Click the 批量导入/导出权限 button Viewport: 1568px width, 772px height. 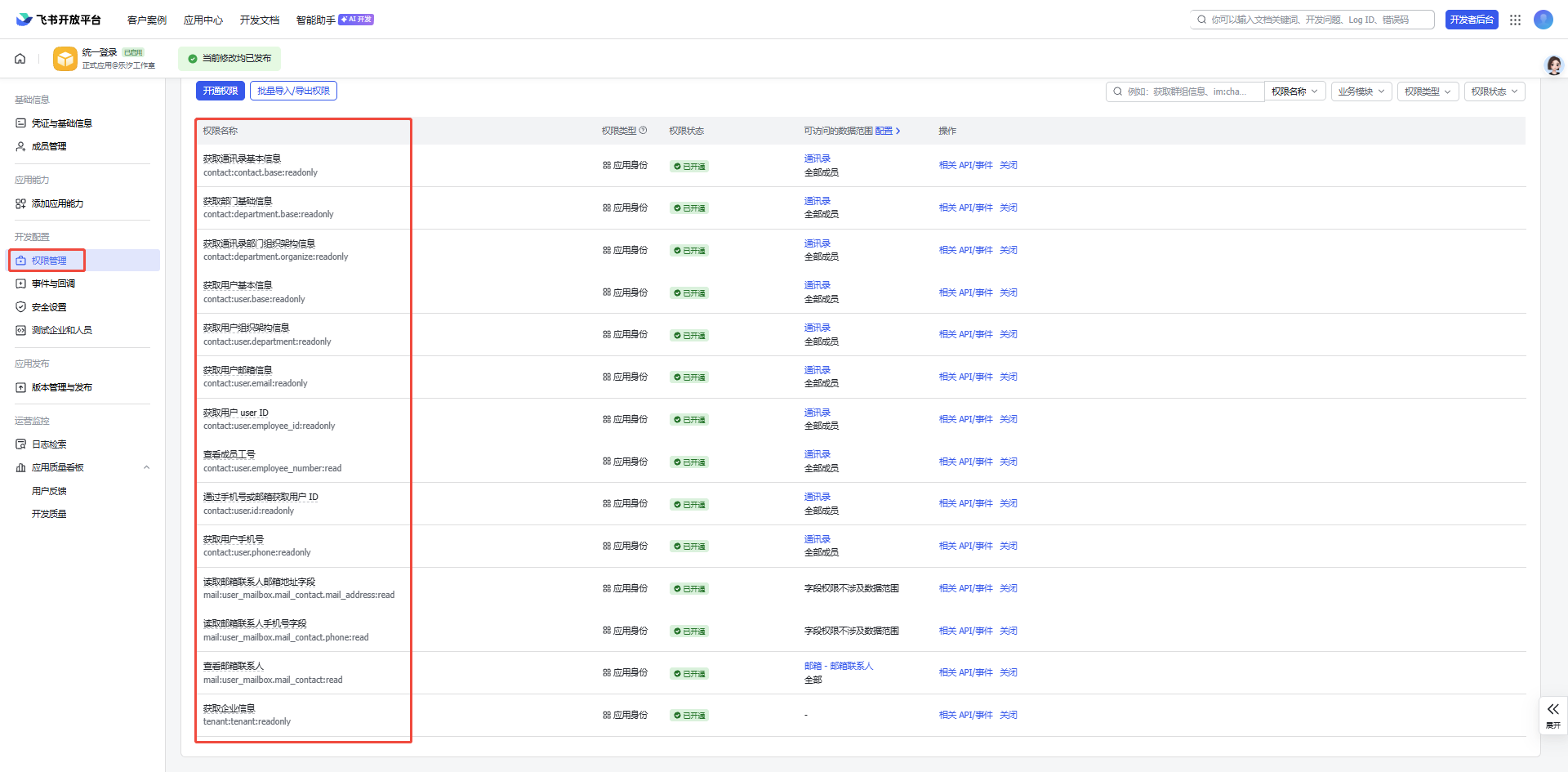[x=293, y=91]
